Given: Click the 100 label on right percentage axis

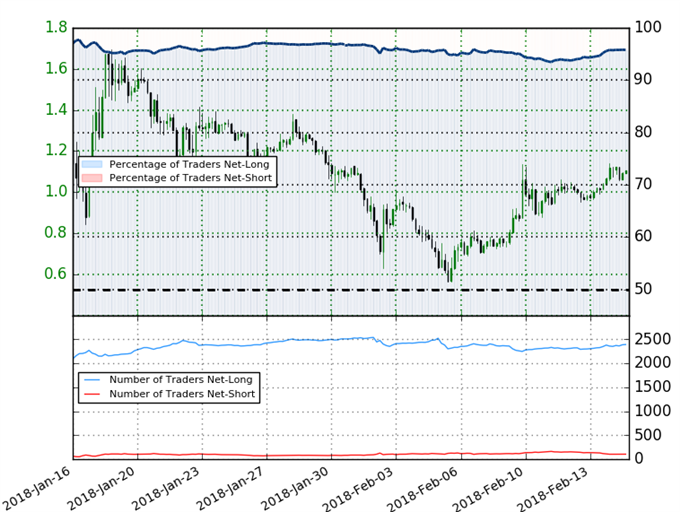Looking at the screenshot, I should [648, 27].
